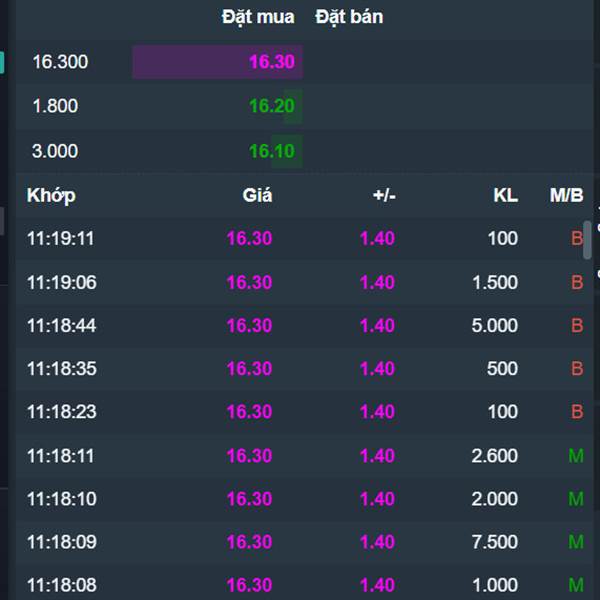
Task: Click the M marker on 11:18:11 trade
Action: (576, 456)
